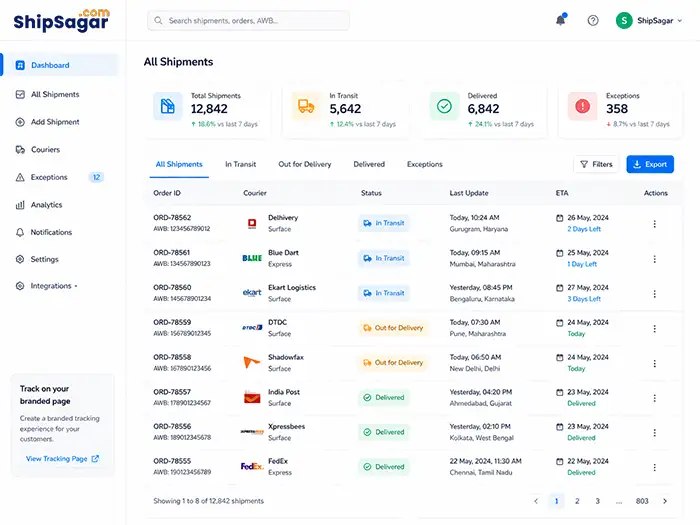700x525 pixels.
Task: Click the Ekart Logistics courier logo
Action: click(252, 293)
